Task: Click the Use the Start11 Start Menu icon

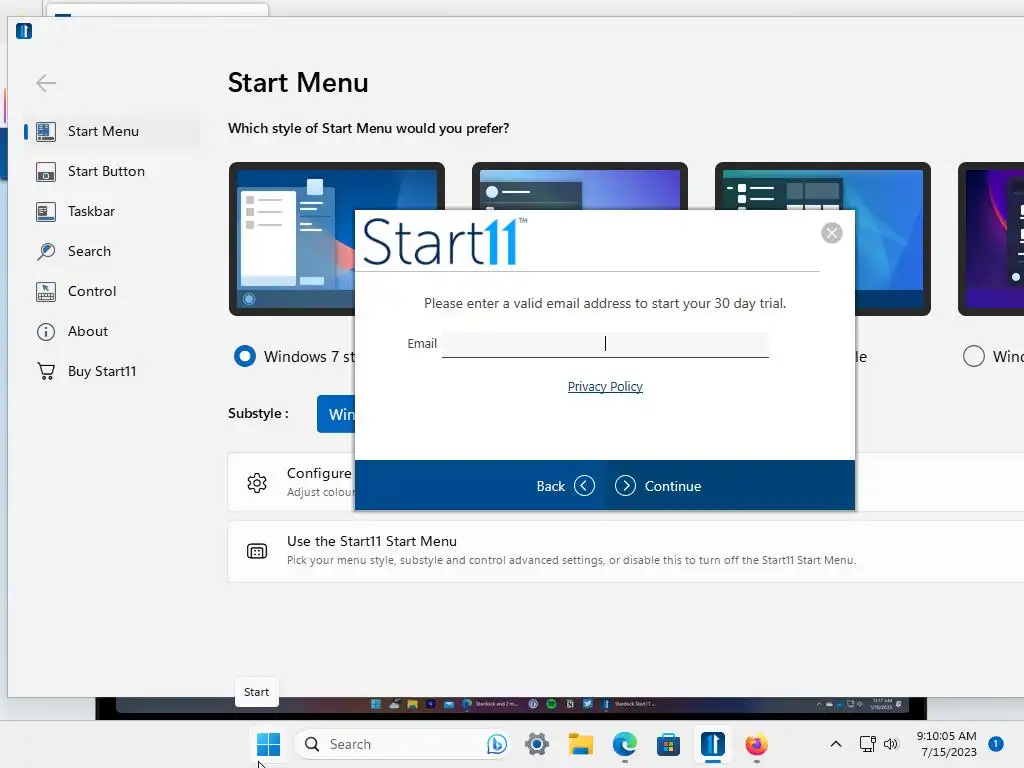Action: 257,551
